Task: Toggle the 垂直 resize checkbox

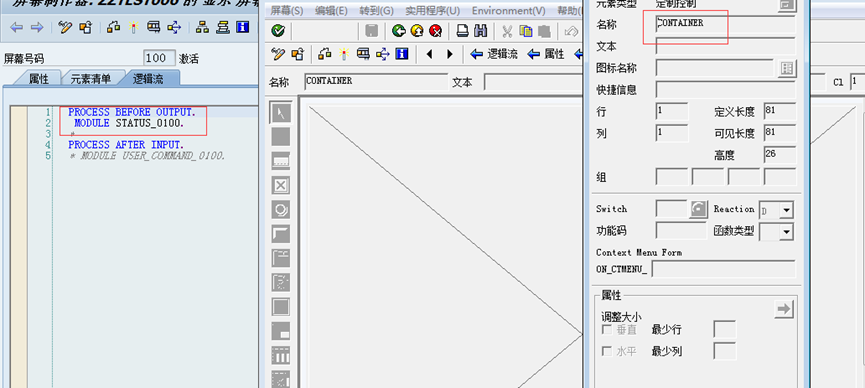Action: tap(607, 329)
